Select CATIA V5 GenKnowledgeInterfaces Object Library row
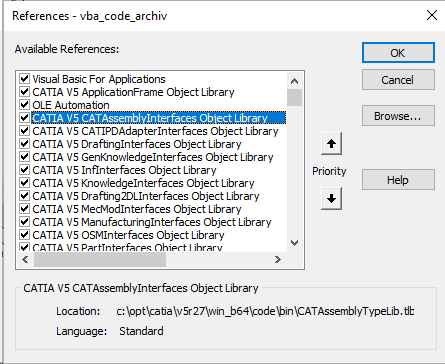Viewport: 445px width, 364px height. pyautogui.click(x=153, y=157)
